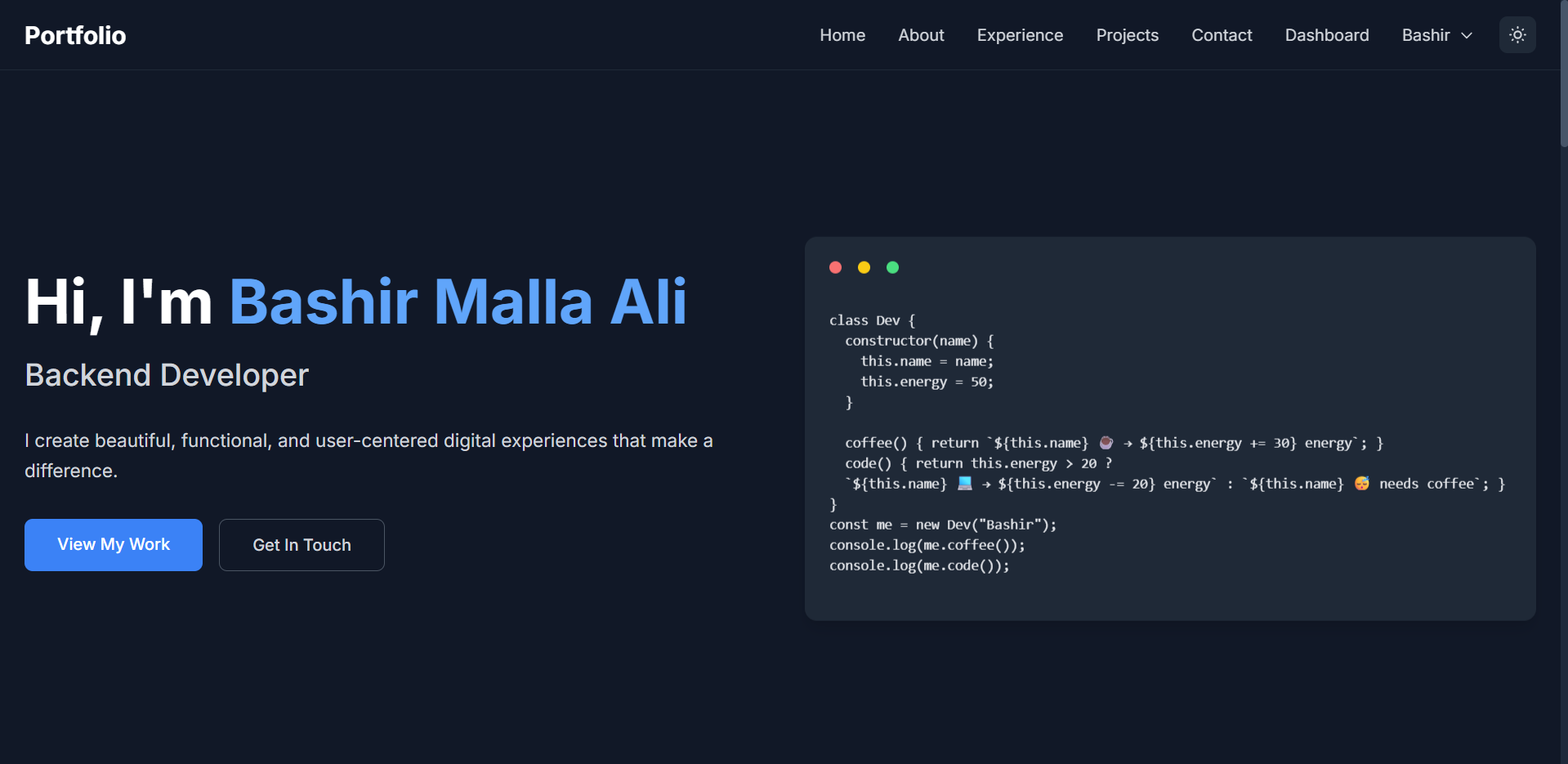Go to the Dashboard
The width and height of the screenshot is (1568, 764).
(x=1327, y=34)
